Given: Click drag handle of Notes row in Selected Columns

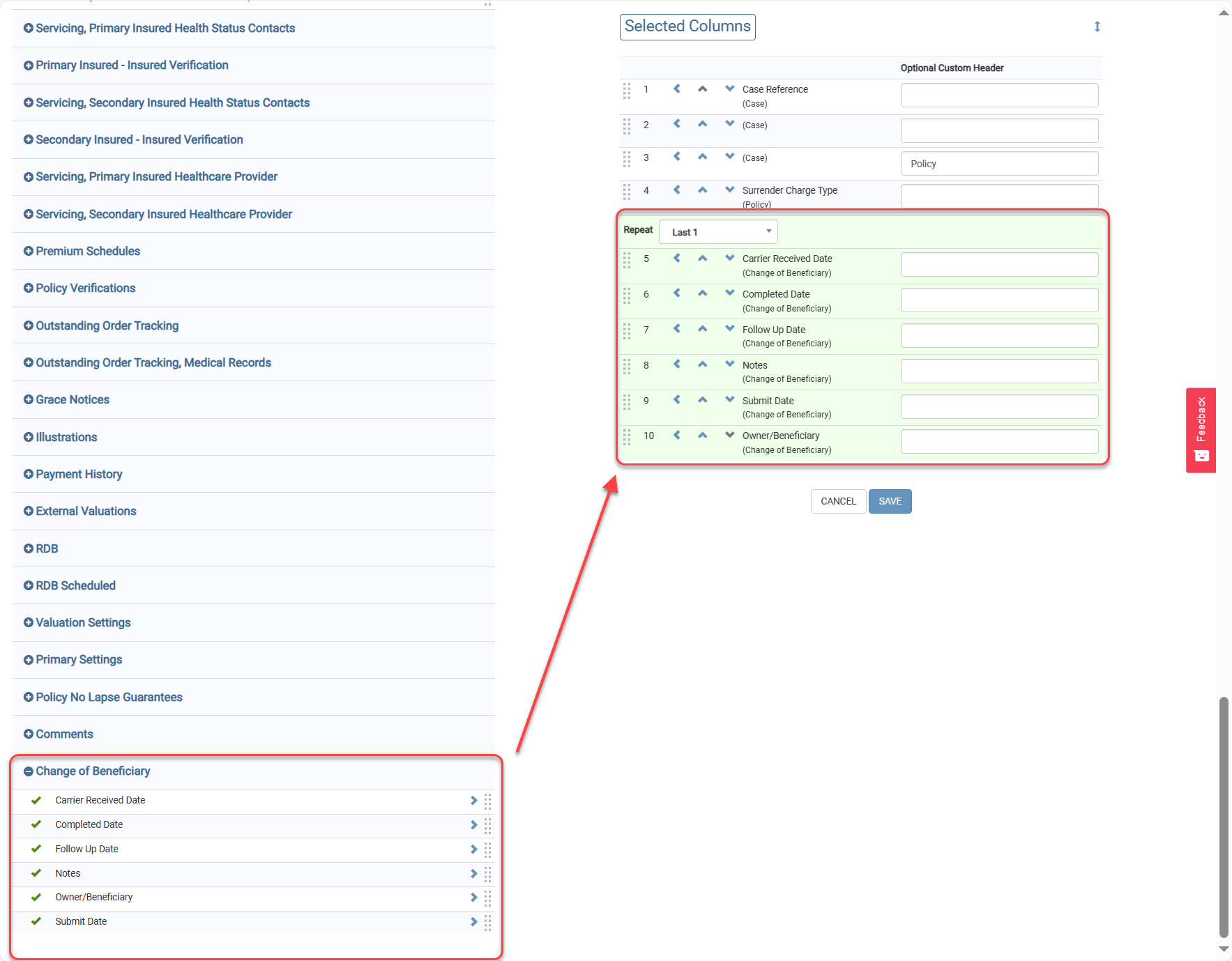Looking at the screenshot, I should click(627, 366).
